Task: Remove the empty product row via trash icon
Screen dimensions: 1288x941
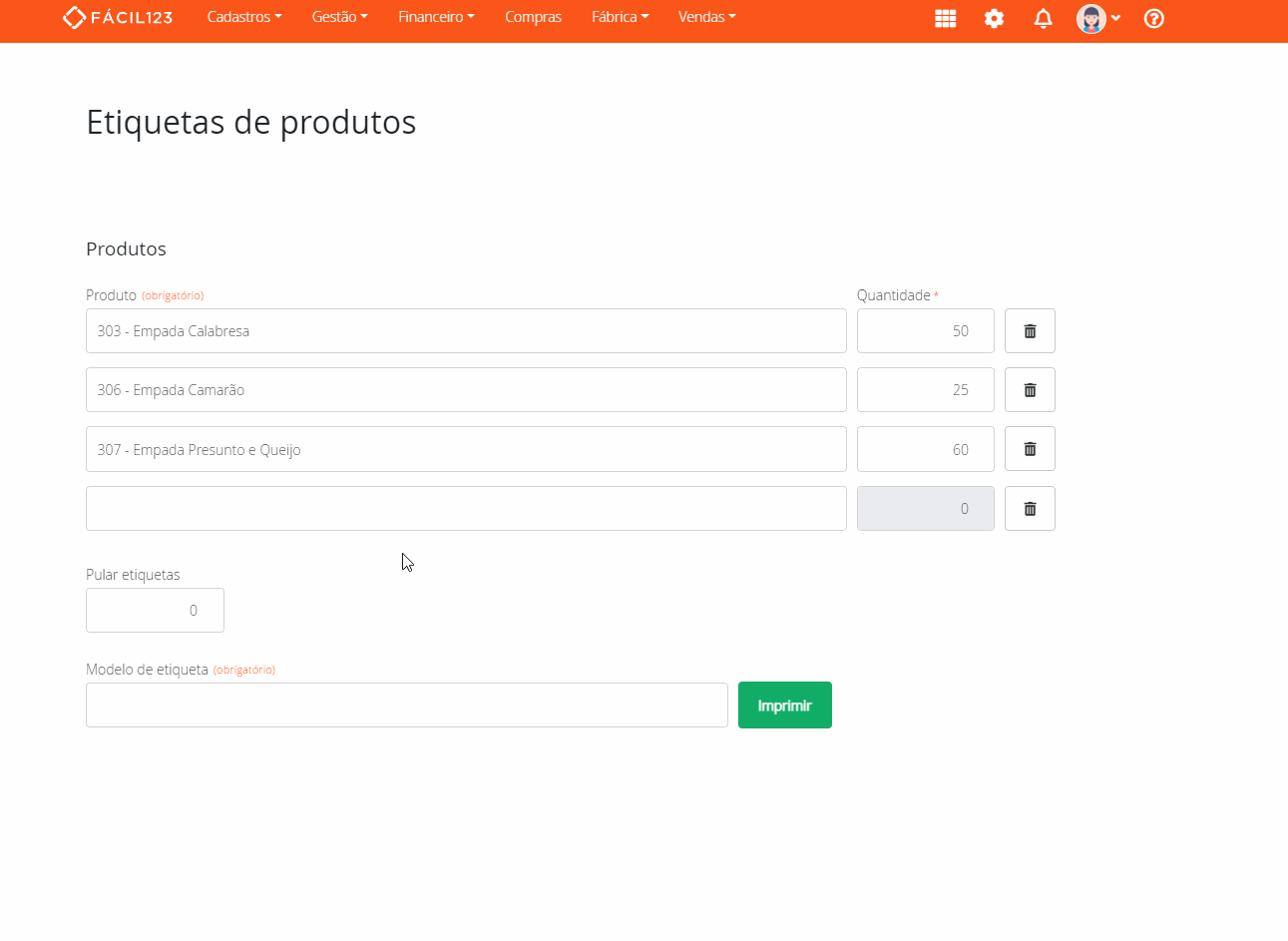Action: click(1030, 508)
